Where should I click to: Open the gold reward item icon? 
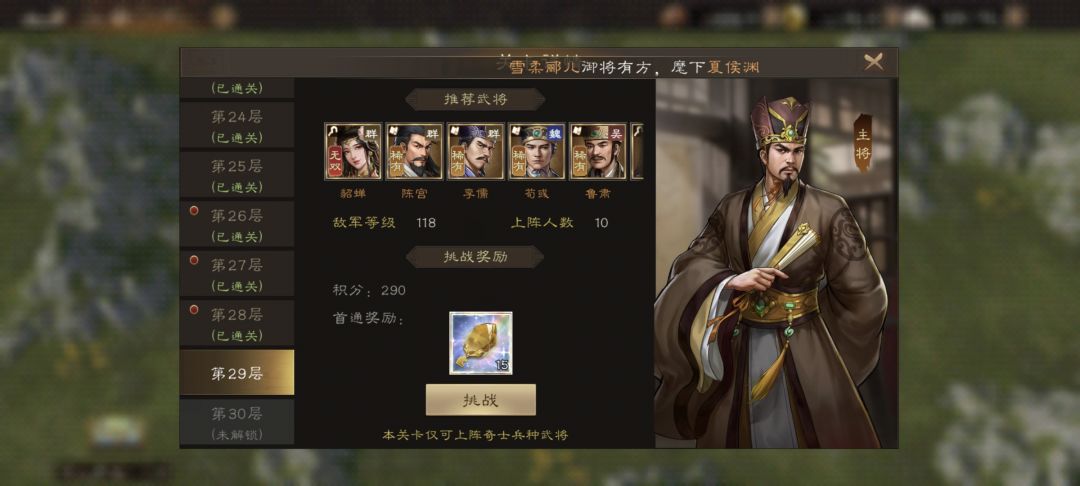click(x=481, y=343)
